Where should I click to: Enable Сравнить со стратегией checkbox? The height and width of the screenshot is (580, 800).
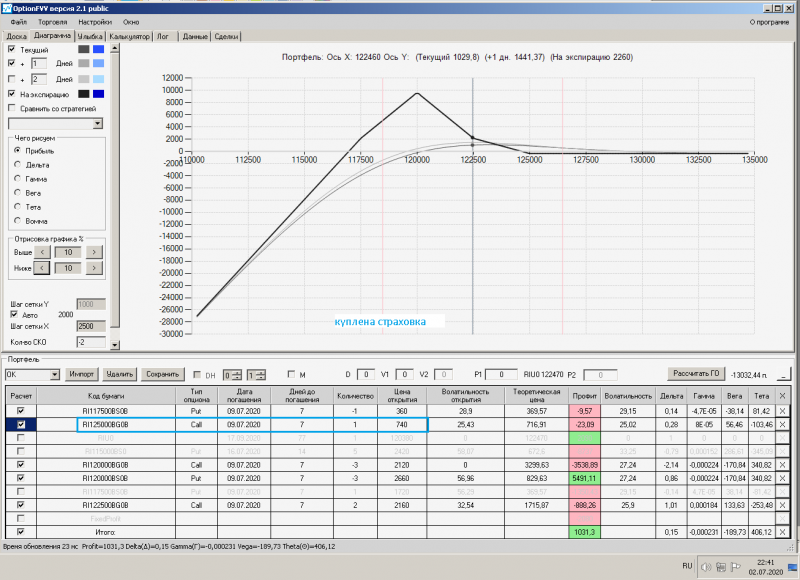(x=12, y=108)
